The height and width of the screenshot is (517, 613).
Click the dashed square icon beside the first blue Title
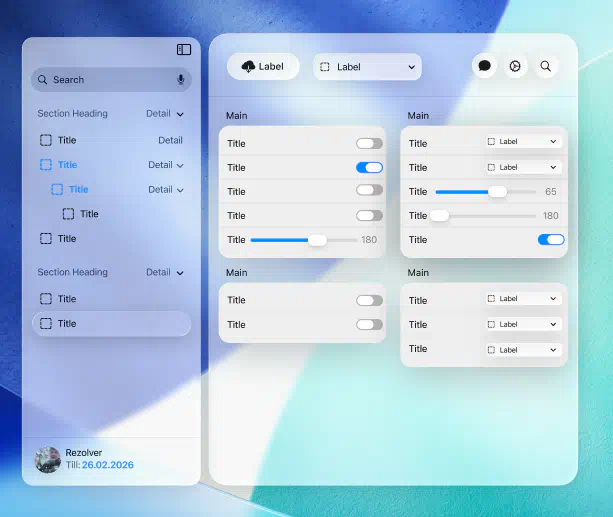click(x=45, y=165)
